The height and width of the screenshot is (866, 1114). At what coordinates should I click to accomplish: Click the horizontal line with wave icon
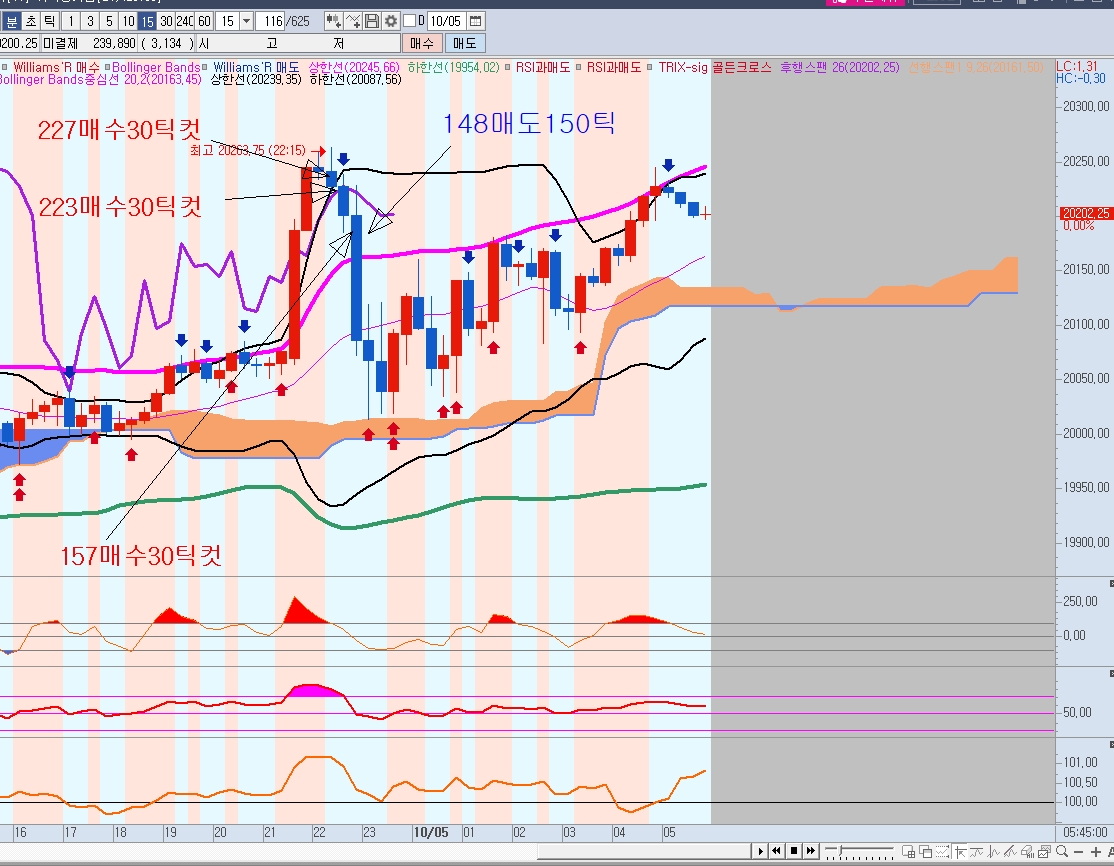pos(976,851)
